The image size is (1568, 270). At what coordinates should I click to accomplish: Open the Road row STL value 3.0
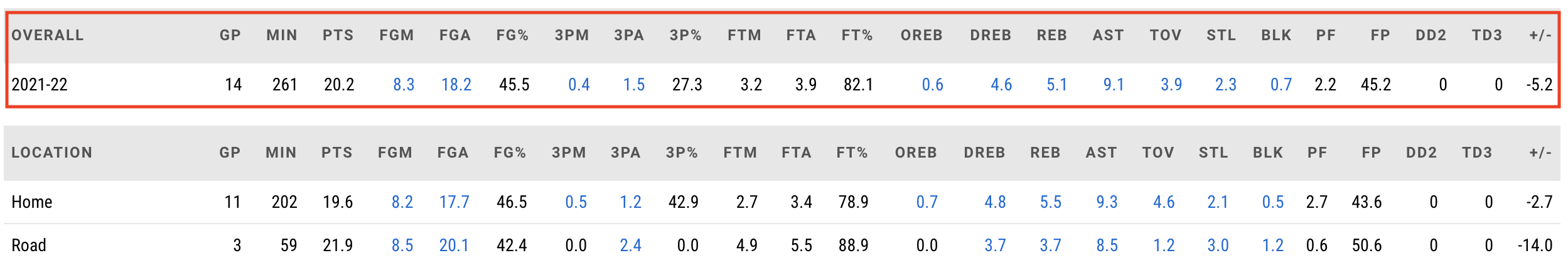1218,246
